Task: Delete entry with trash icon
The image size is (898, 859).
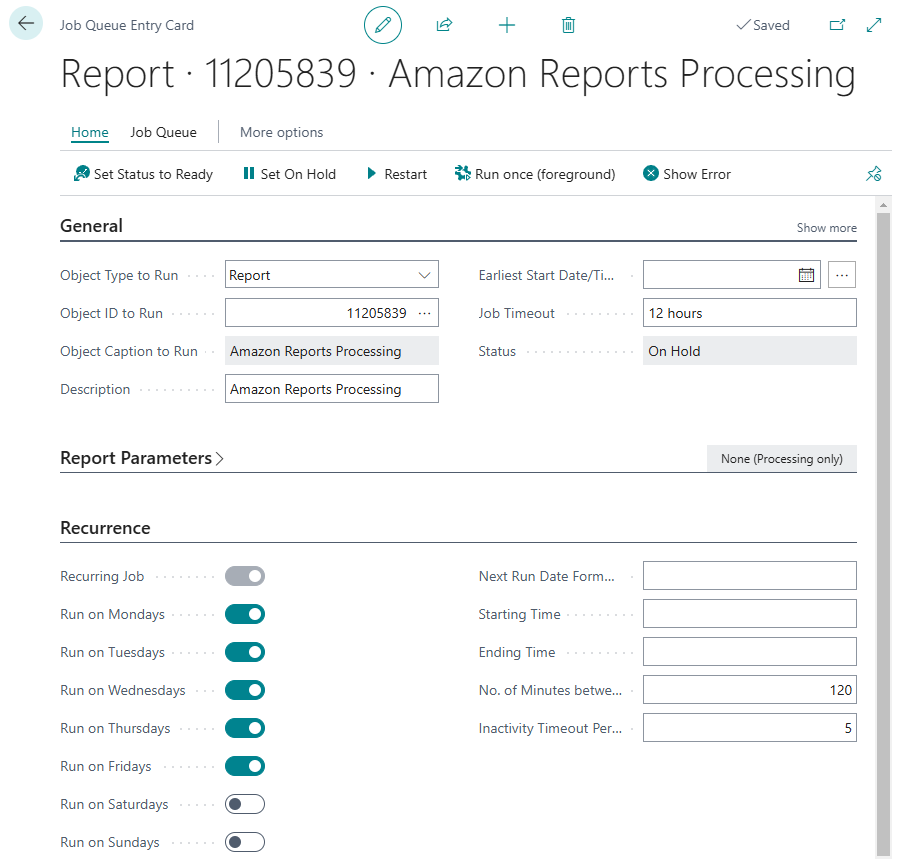Action: click(x=568, y=25)
